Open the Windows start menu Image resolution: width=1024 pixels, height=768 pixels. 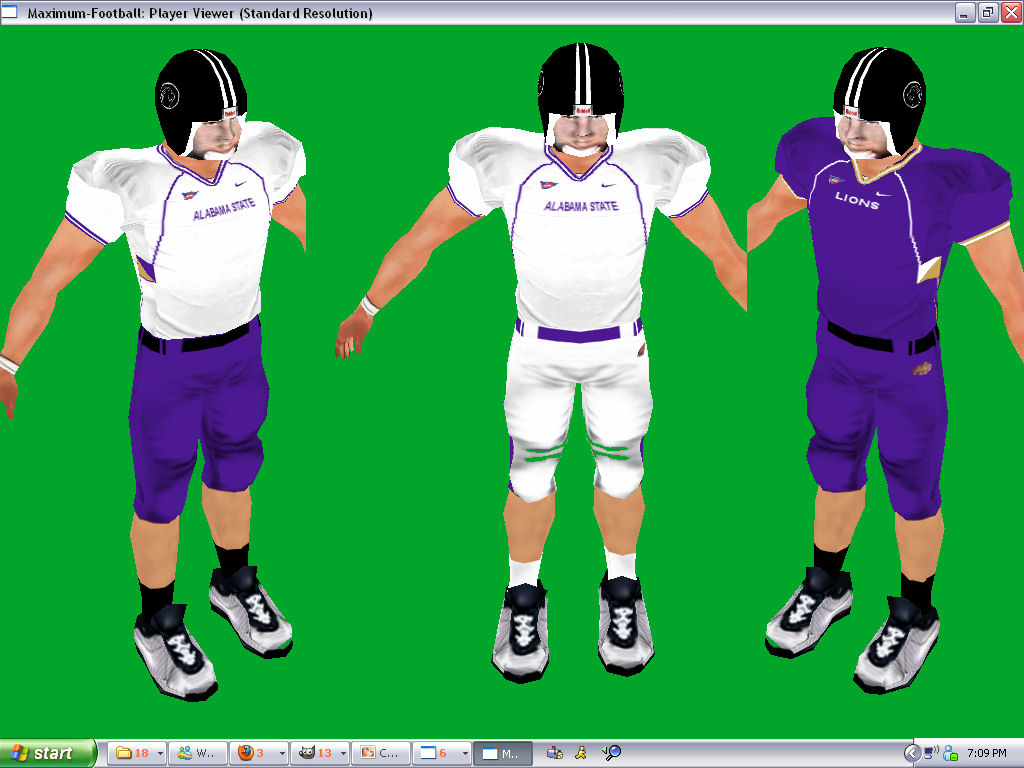pyautogui.click(x=48, y=753)
